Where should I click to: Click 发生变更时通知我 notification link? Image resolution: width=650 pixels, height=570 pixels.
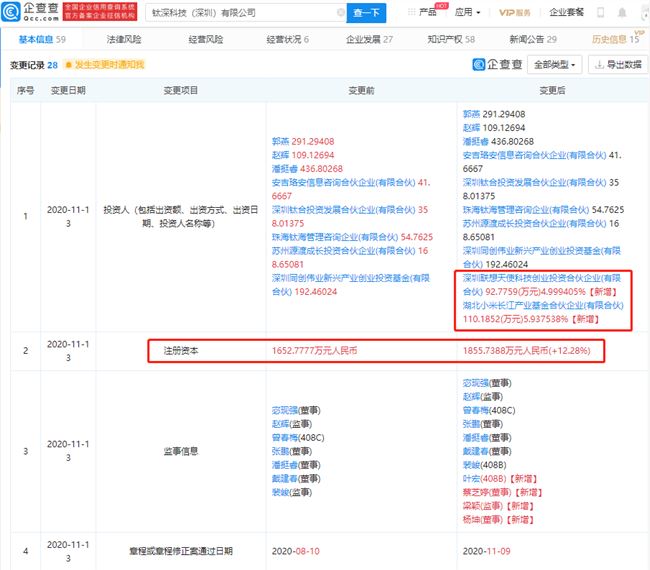click(109, 65)
